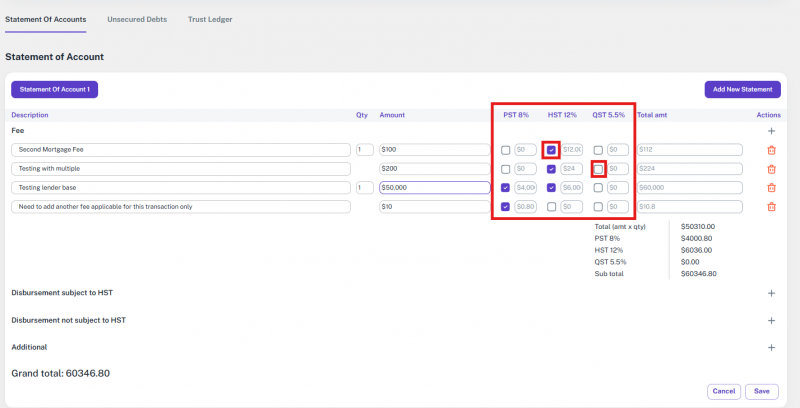The height and width of the screenshot is (408, 800).
Task: Remove the Testing lender base row
Action: 771,188
